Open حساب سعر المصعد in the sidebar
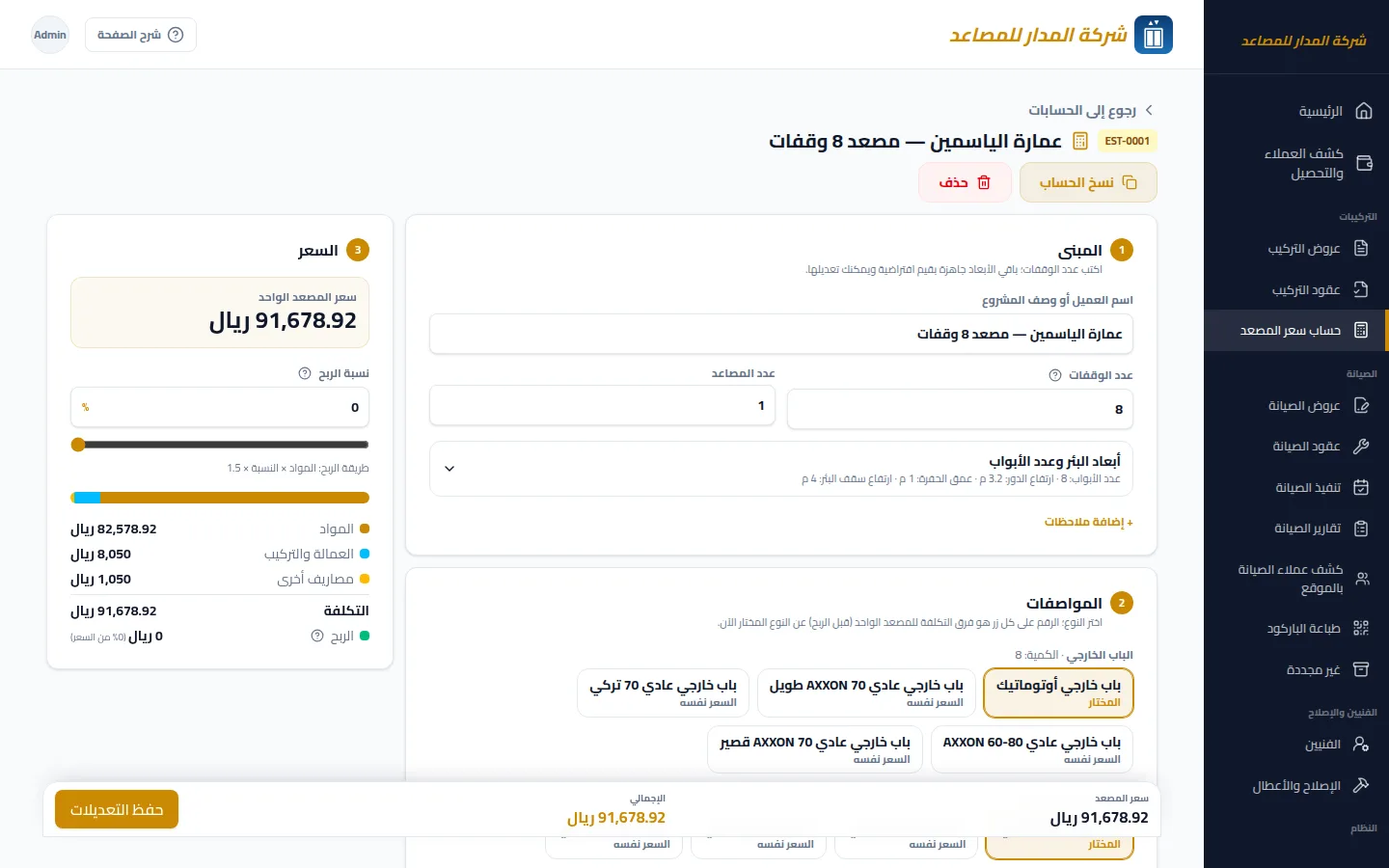The image size is (1389, 868). 1295,330
